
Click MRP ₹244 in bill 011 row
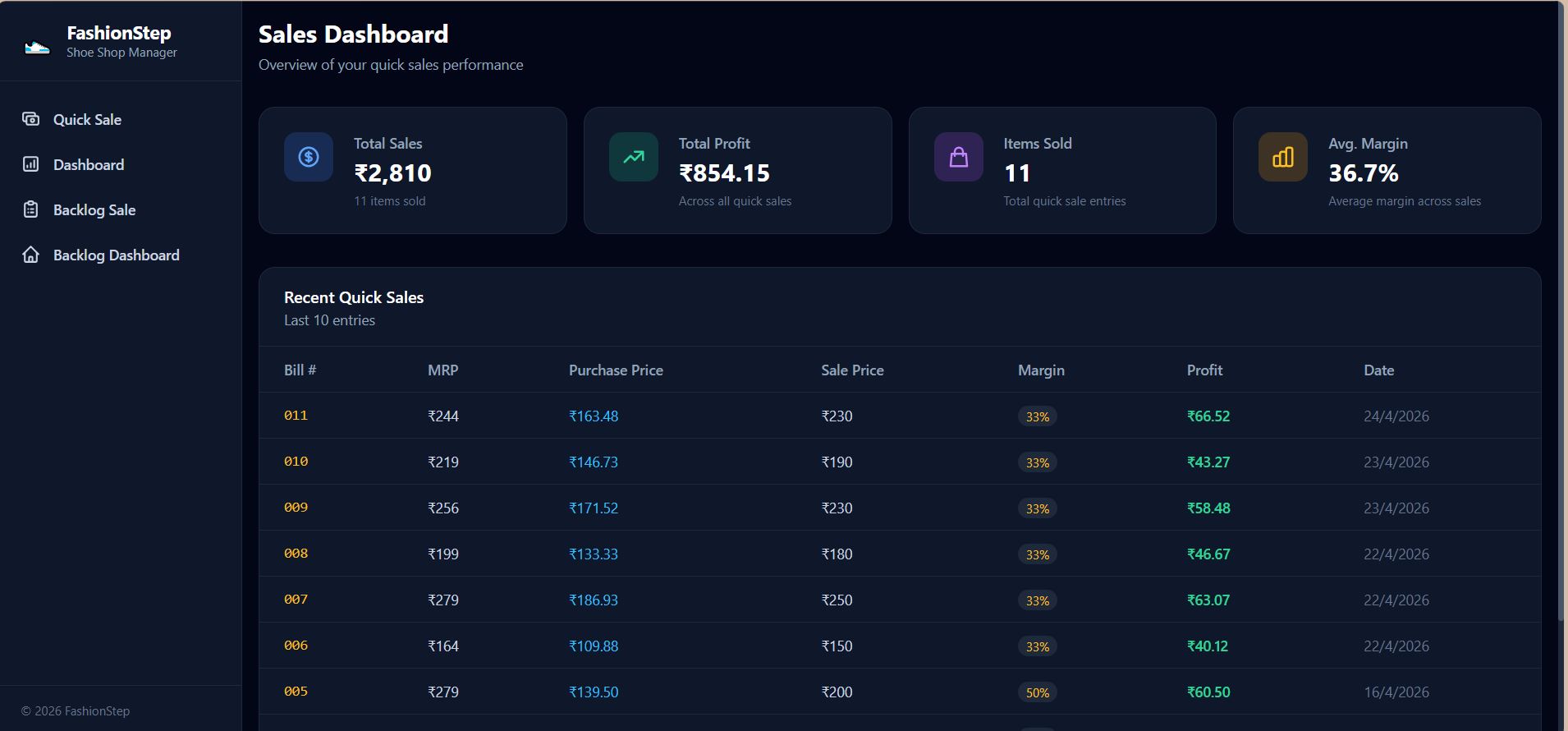coord(443,416)
